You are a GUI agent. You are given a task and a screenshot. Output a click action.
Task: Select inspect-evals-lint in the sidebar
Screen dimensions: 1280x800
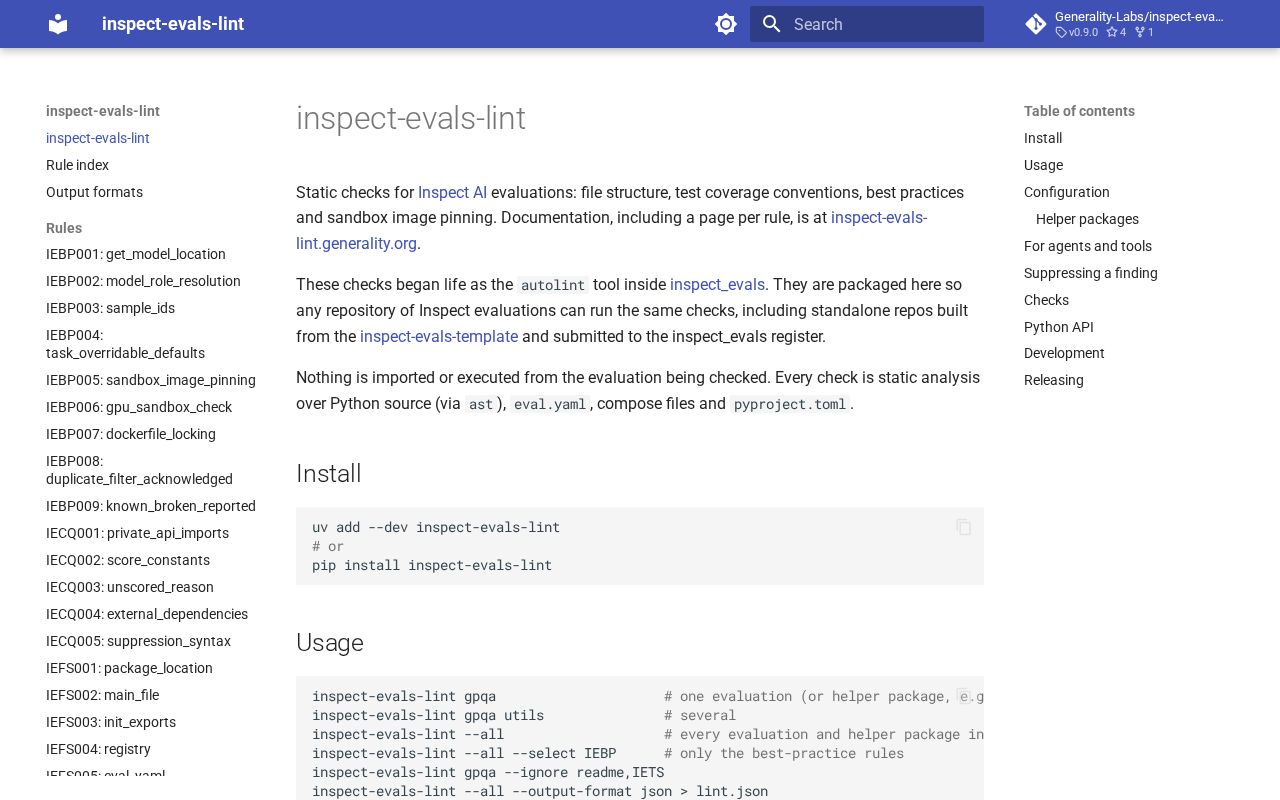[98, 138]
